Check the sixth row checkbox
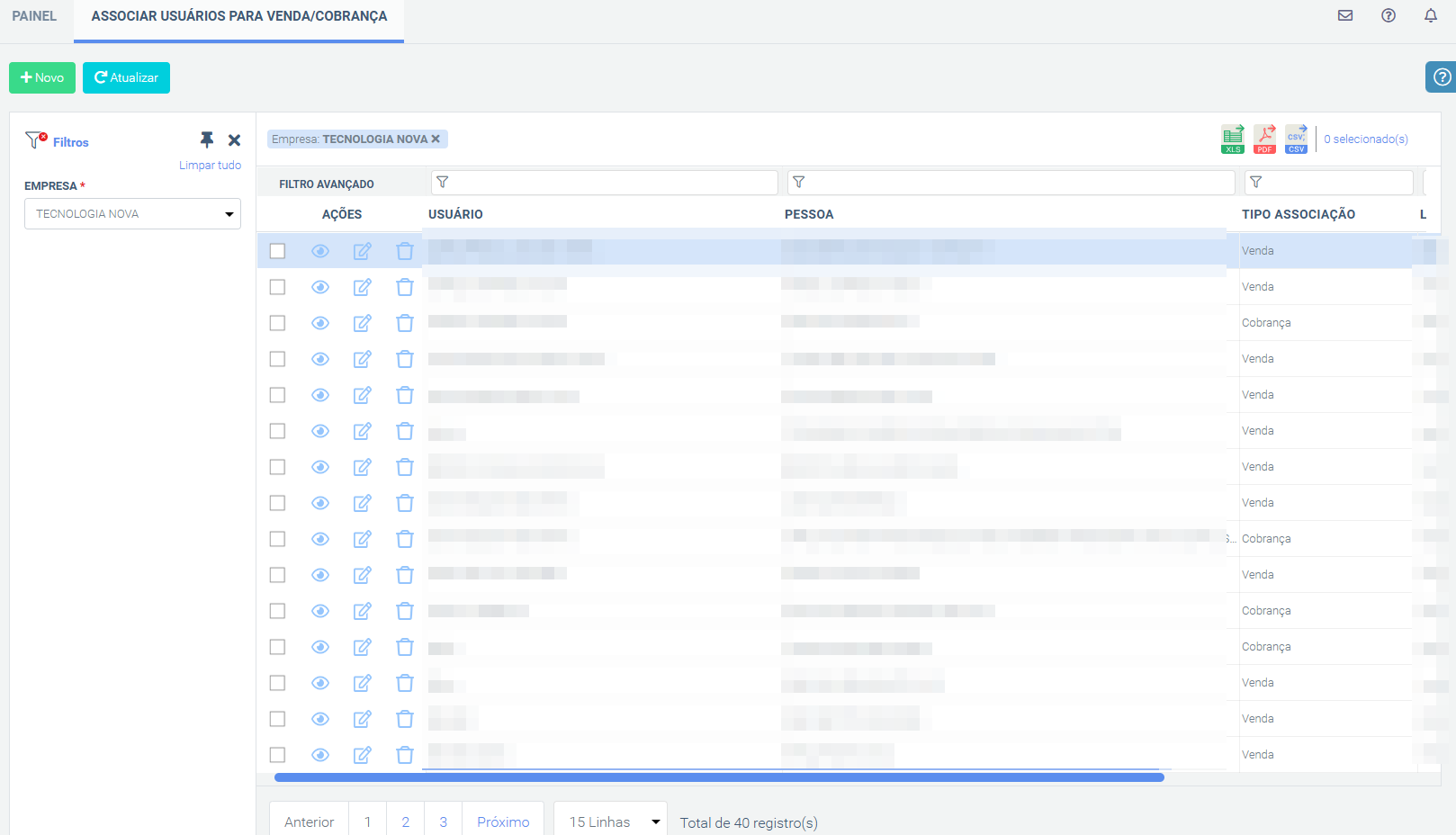The height and width of the screenshot is (835, 1456). point(277,431)
